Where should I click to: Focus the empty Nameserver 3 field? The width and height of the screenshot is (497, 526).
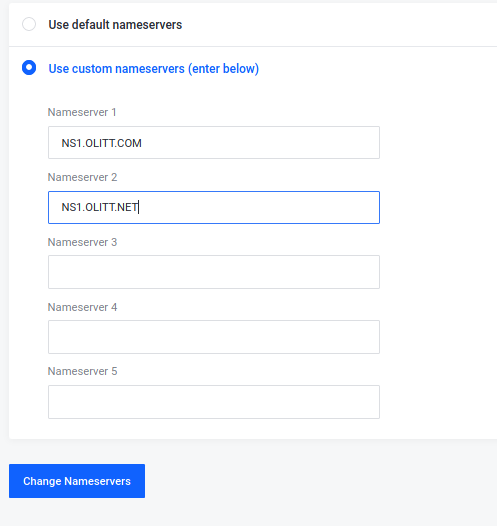(214, 272)
